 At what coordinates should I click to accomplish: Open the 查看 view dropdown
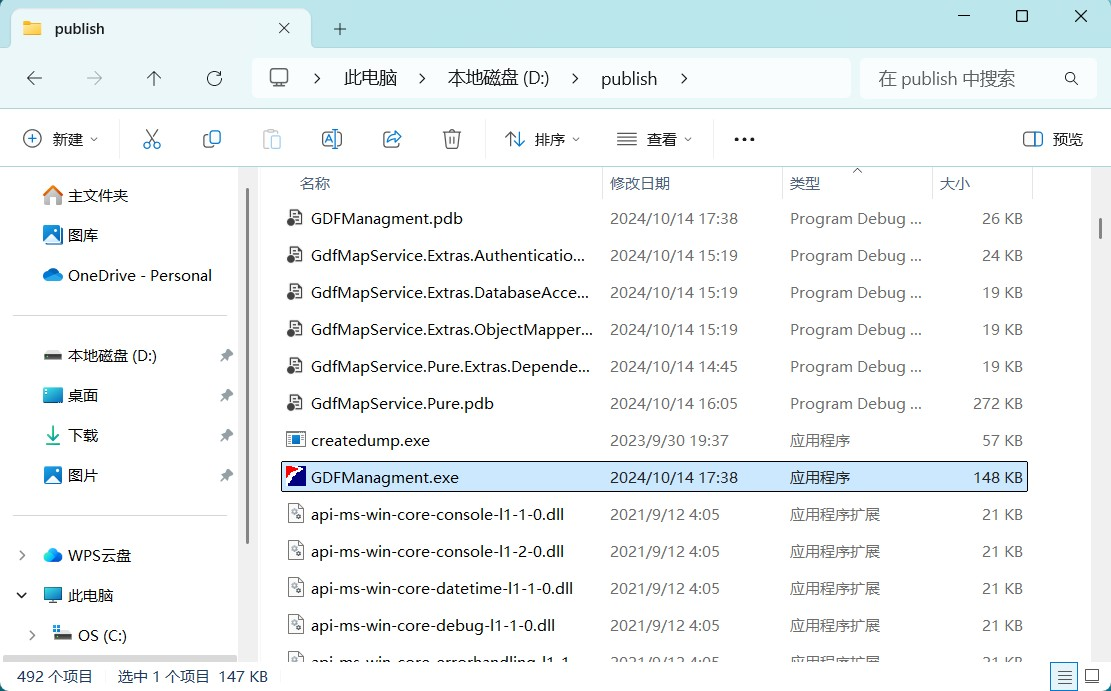654,139
